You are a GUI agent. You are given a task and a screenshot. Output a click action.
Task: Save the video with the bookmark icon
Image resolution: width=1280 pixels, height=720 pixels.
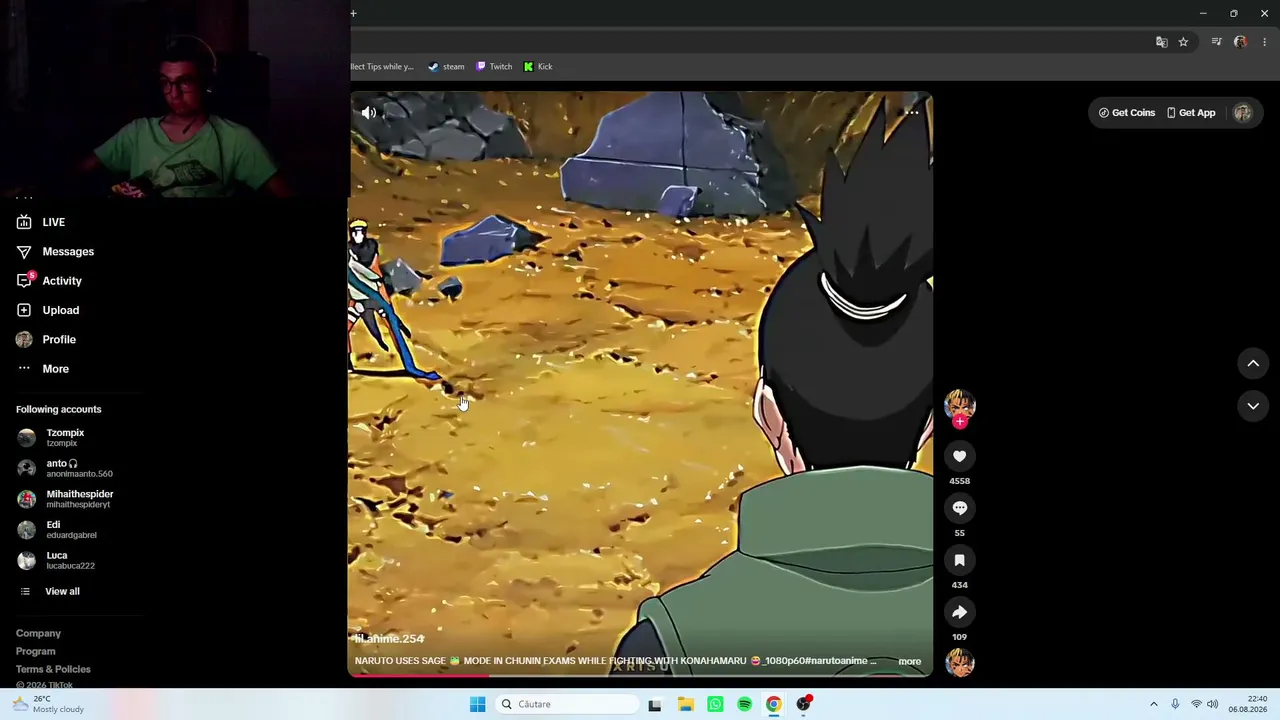pyautogui.click(x=959, y=560)
